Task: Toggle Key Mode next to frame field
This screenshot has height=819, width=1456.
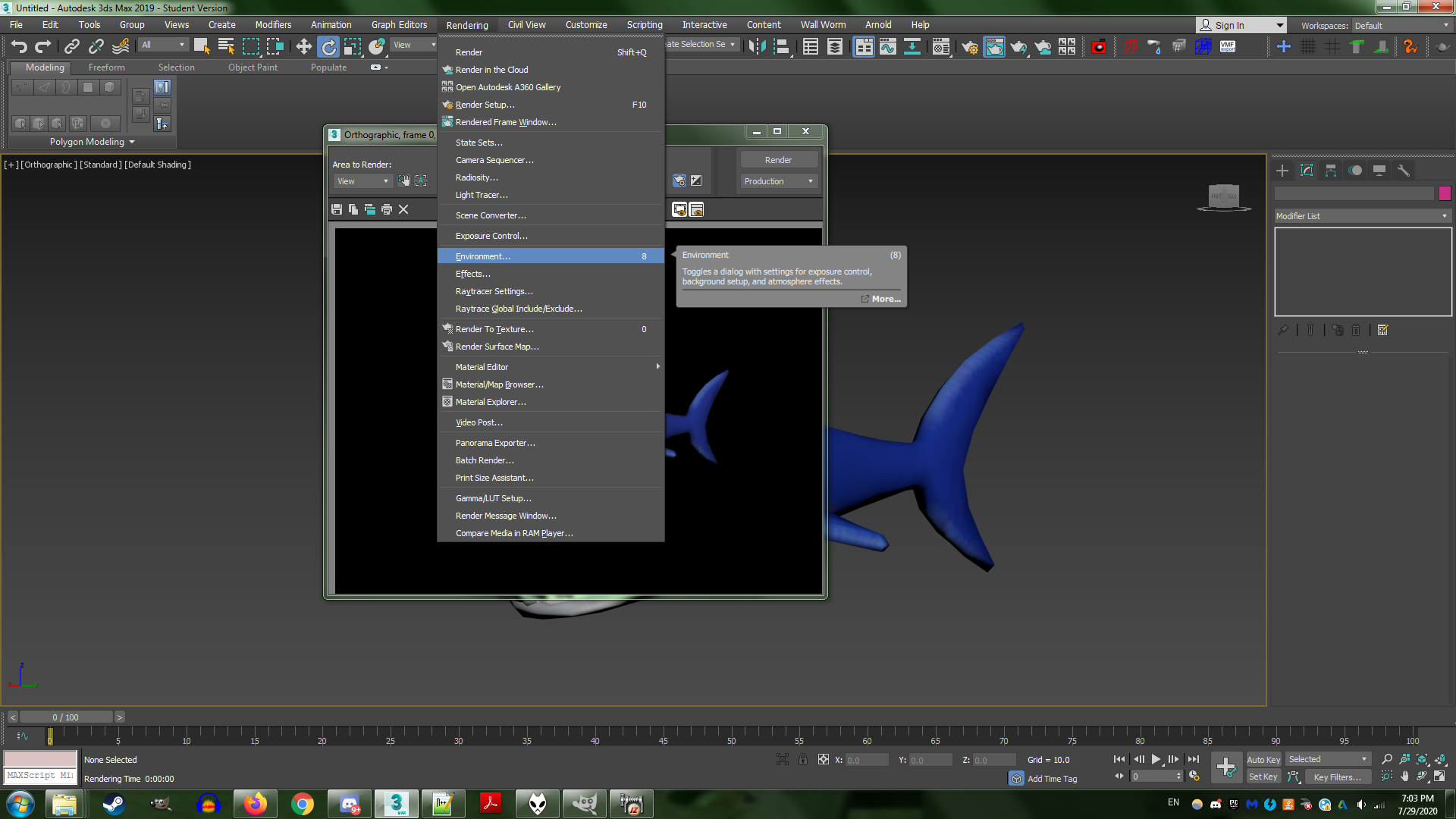Action: pos(1119,776)
